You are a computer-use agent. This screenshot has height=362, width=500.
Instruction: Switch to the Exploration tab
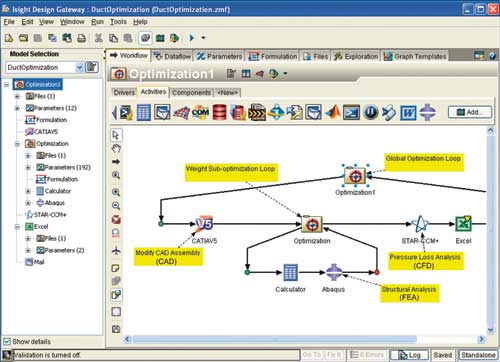(356, 56)
